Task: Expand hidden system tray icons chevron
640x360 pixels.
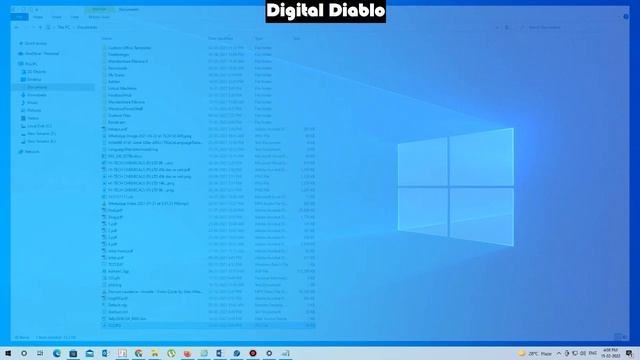Action: tap(559, 353)
